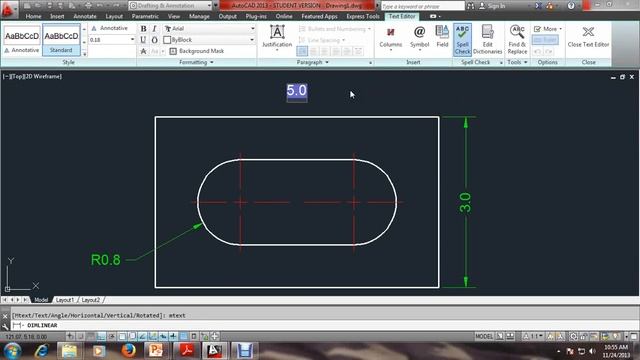
Task: Open Edit Dictionaries
Action: tap(487, 40)
